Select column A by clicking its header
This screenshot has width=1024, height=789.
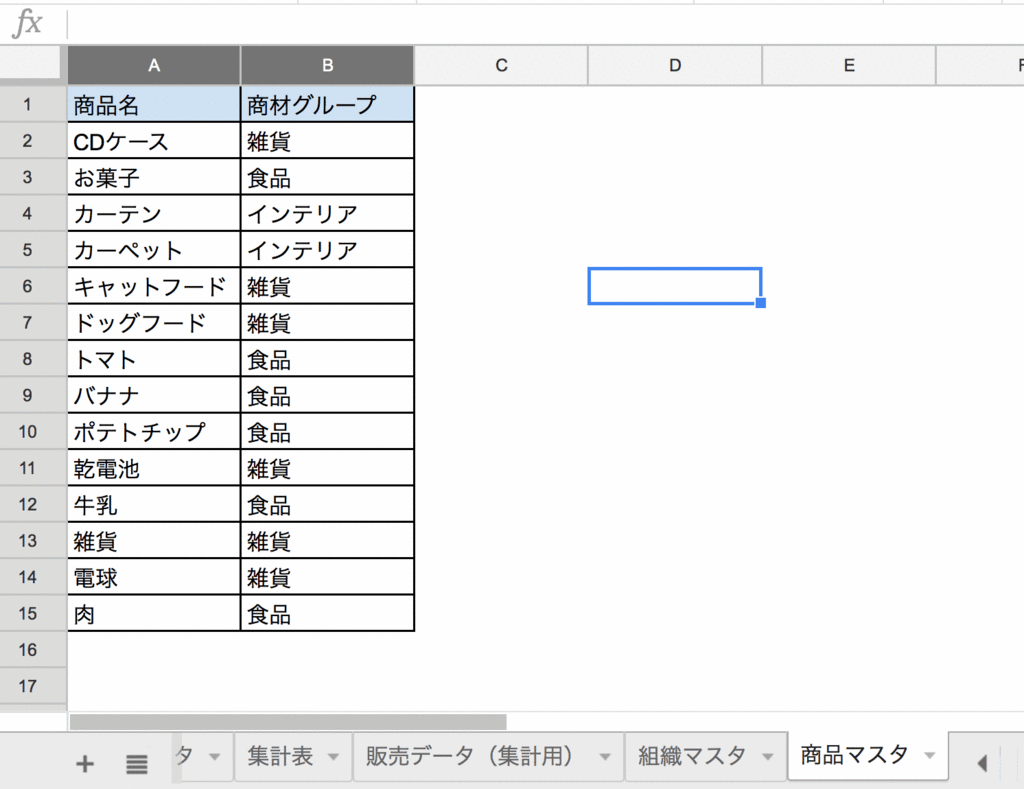pos(153,64)
